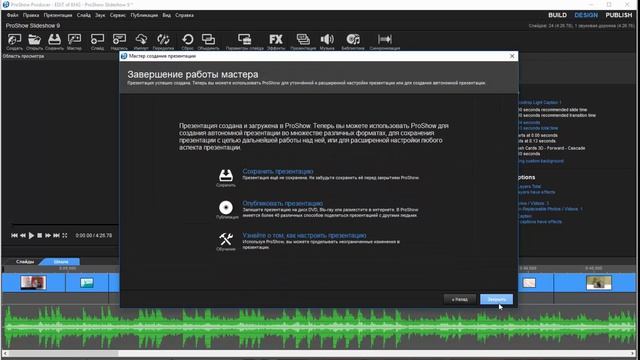Toggle full-screen preview icon
640x360 pixels.
point(64,236)
